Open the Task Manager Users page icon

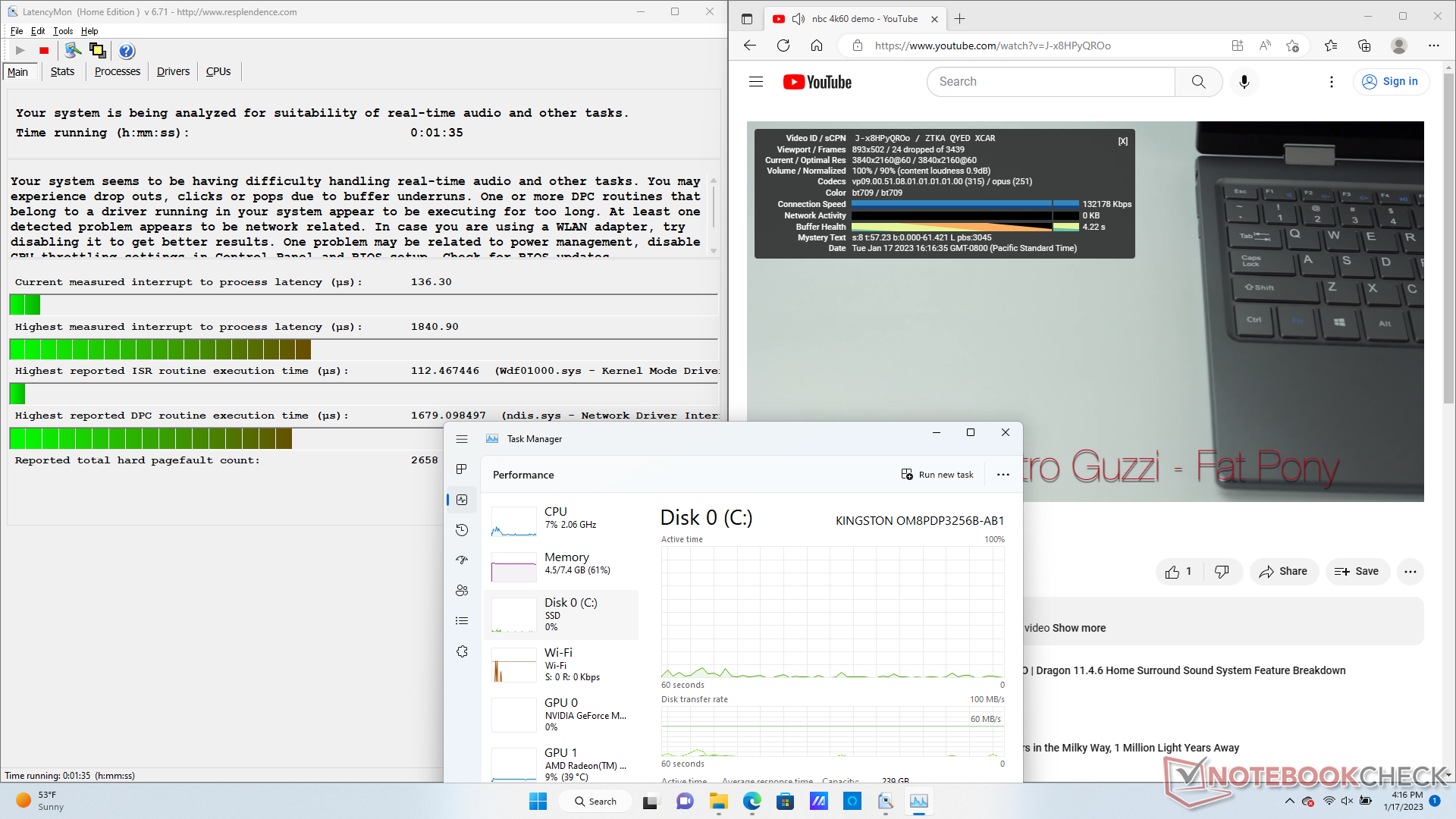[462, 591]
